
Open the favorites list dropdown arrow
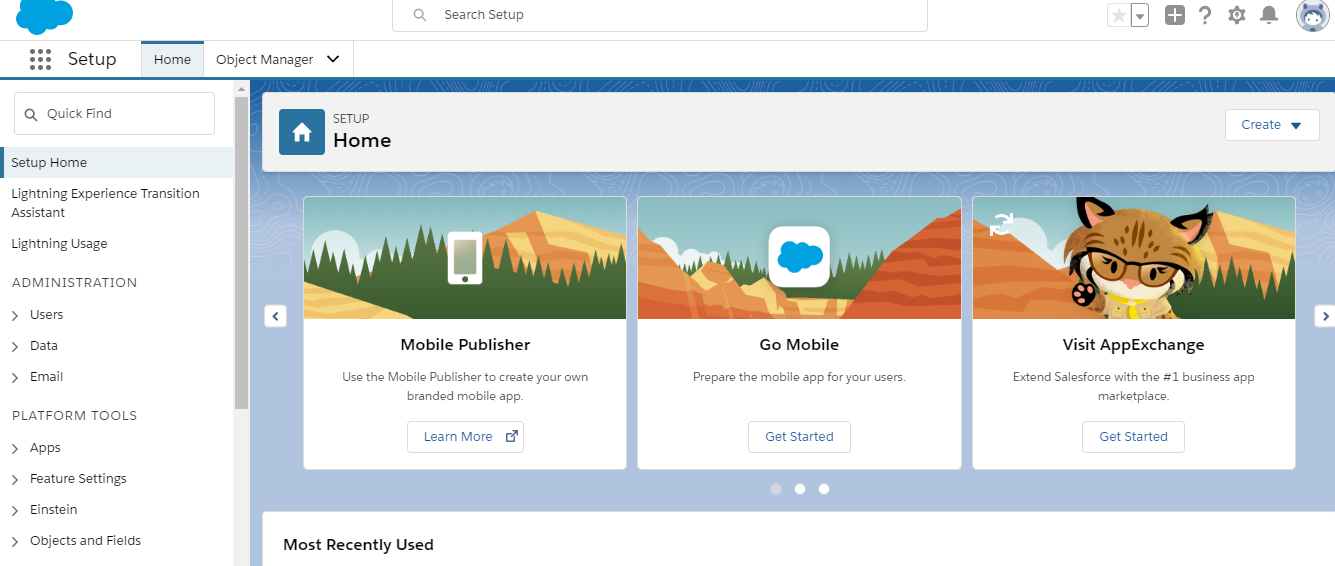coord(1140,15)
